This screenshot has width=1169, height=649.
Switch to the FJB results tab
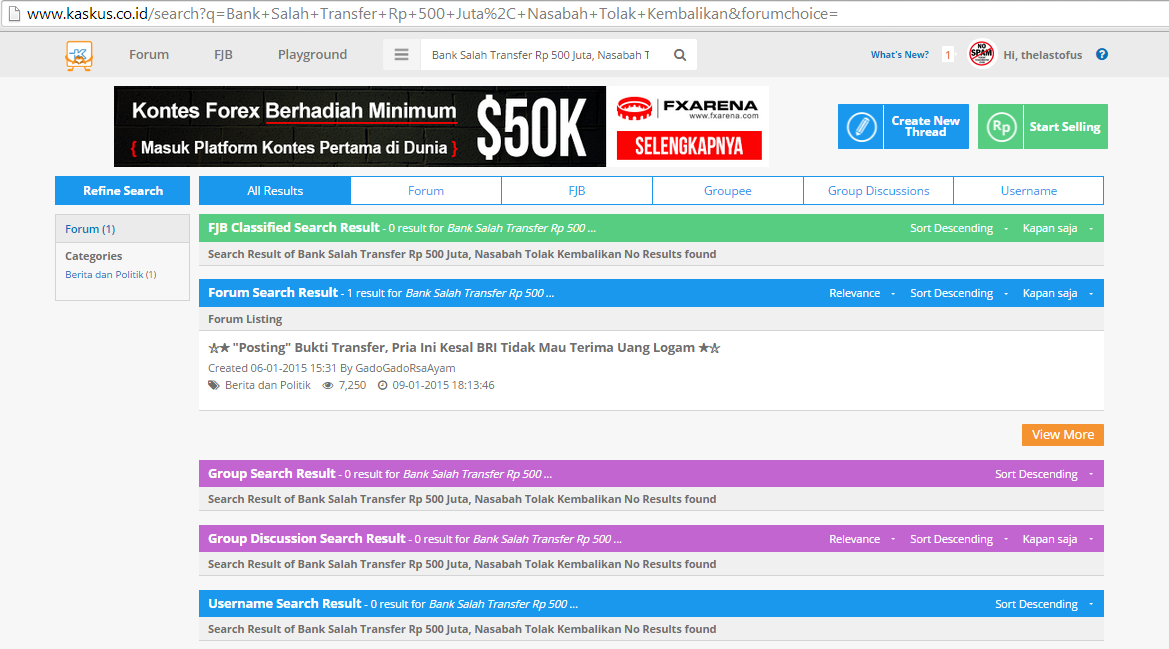(577, 191)
